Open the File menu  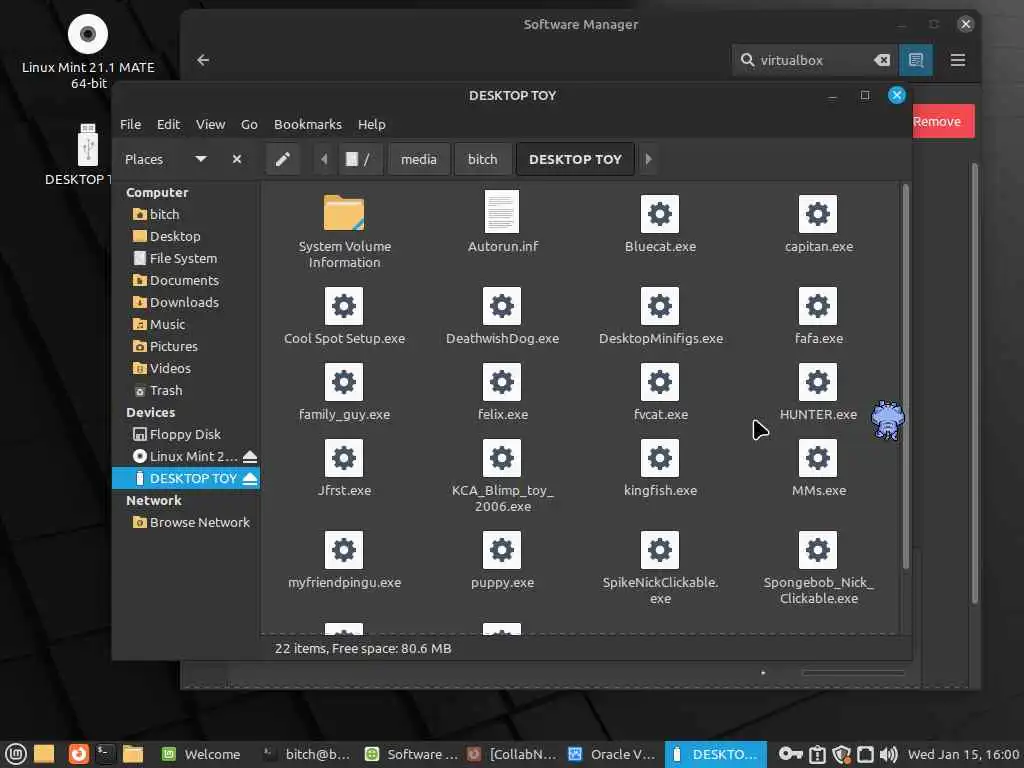tap(131, 124)
